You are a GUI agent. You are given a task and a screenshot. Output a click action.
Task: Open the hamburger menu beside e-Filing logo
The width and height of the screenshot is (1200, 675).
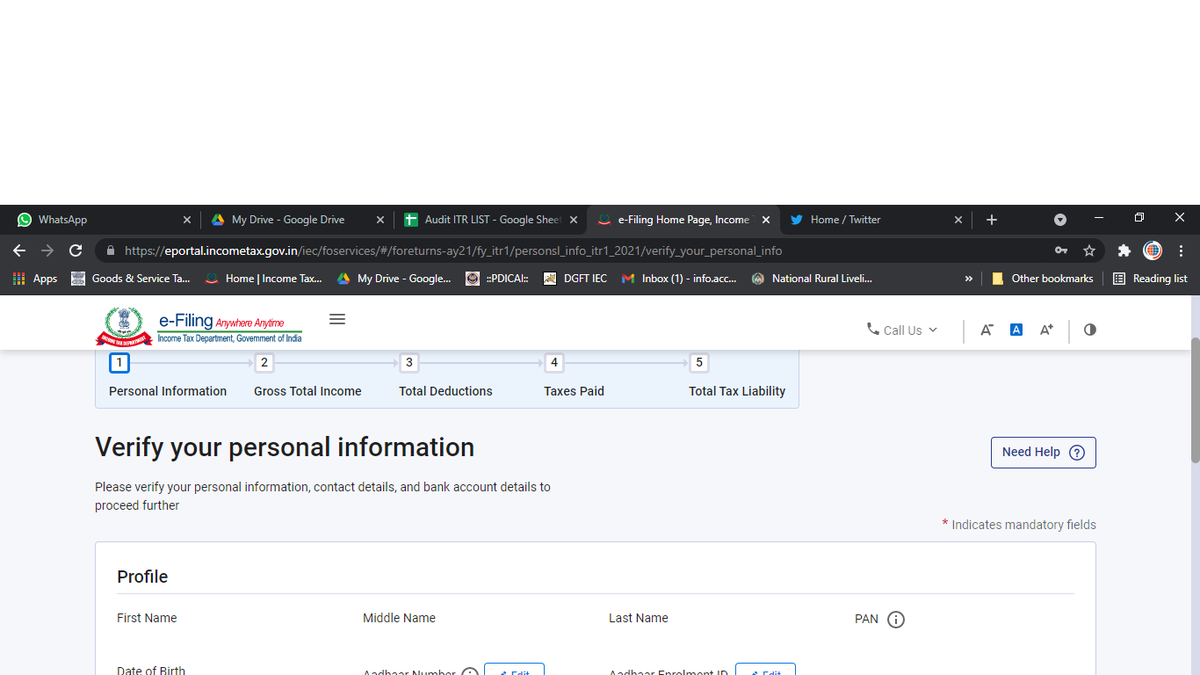click(337, 319)
